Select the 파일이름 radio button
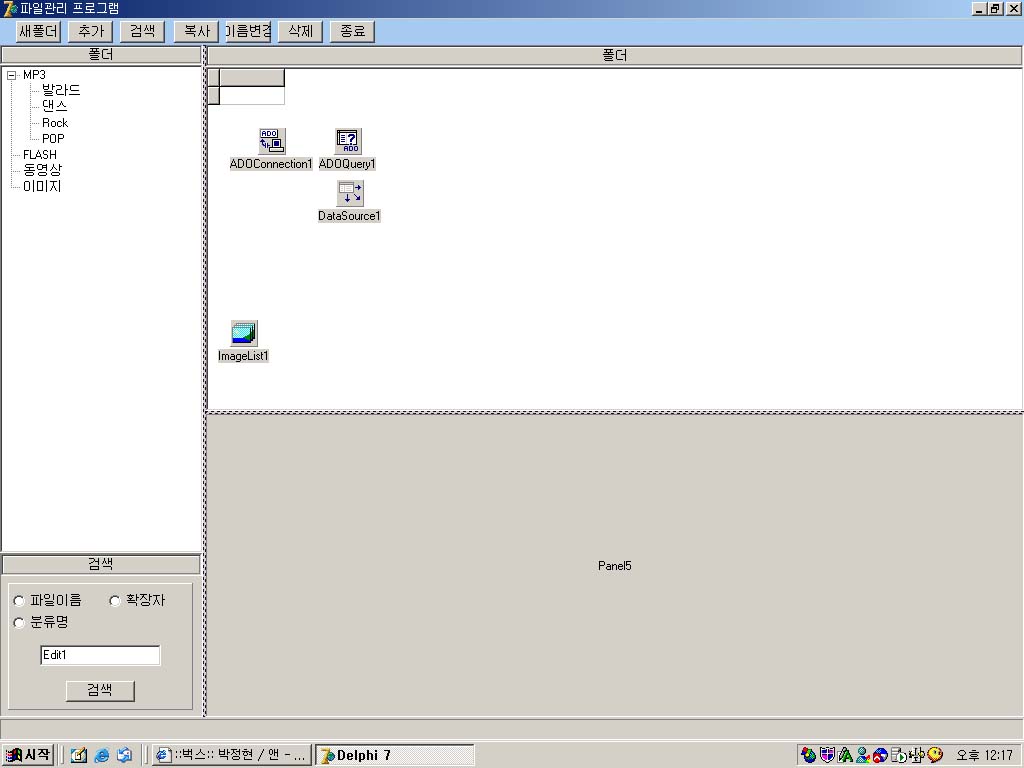1024x768 pixels. click(x=19, y=601)
